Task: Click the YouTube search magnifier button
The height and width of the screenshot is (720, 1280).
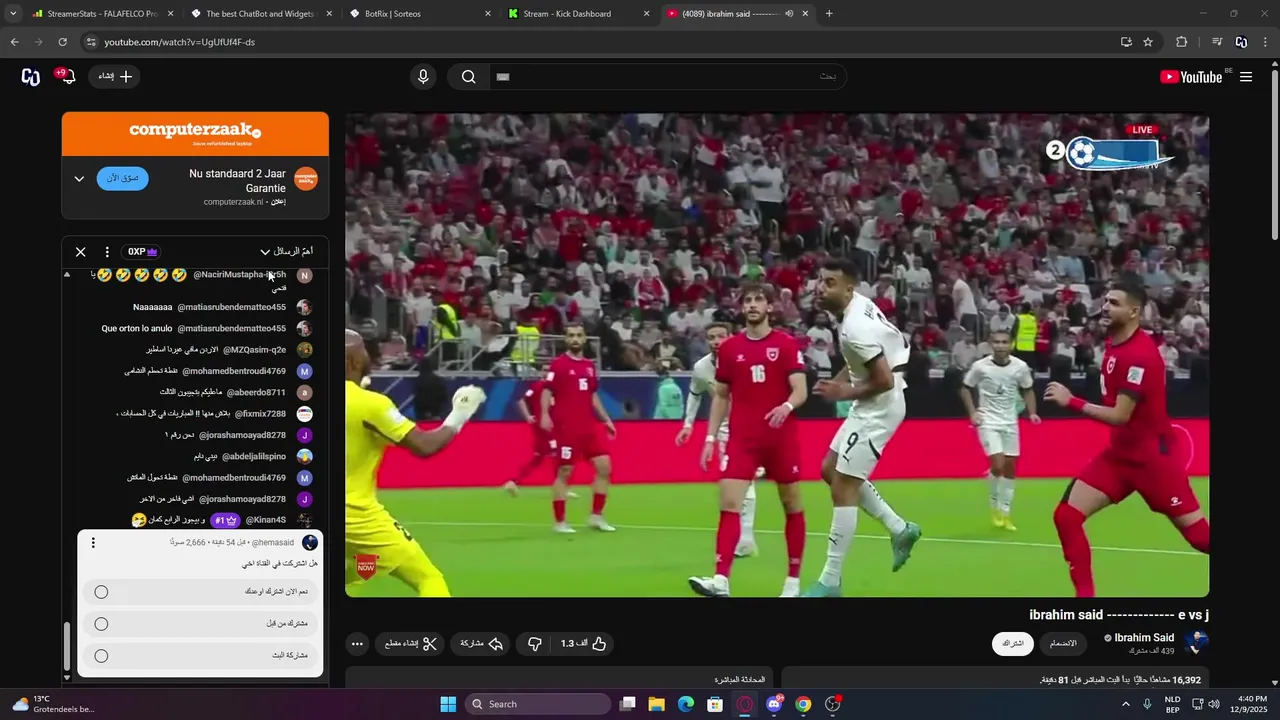Action: (x=468, y=77)
